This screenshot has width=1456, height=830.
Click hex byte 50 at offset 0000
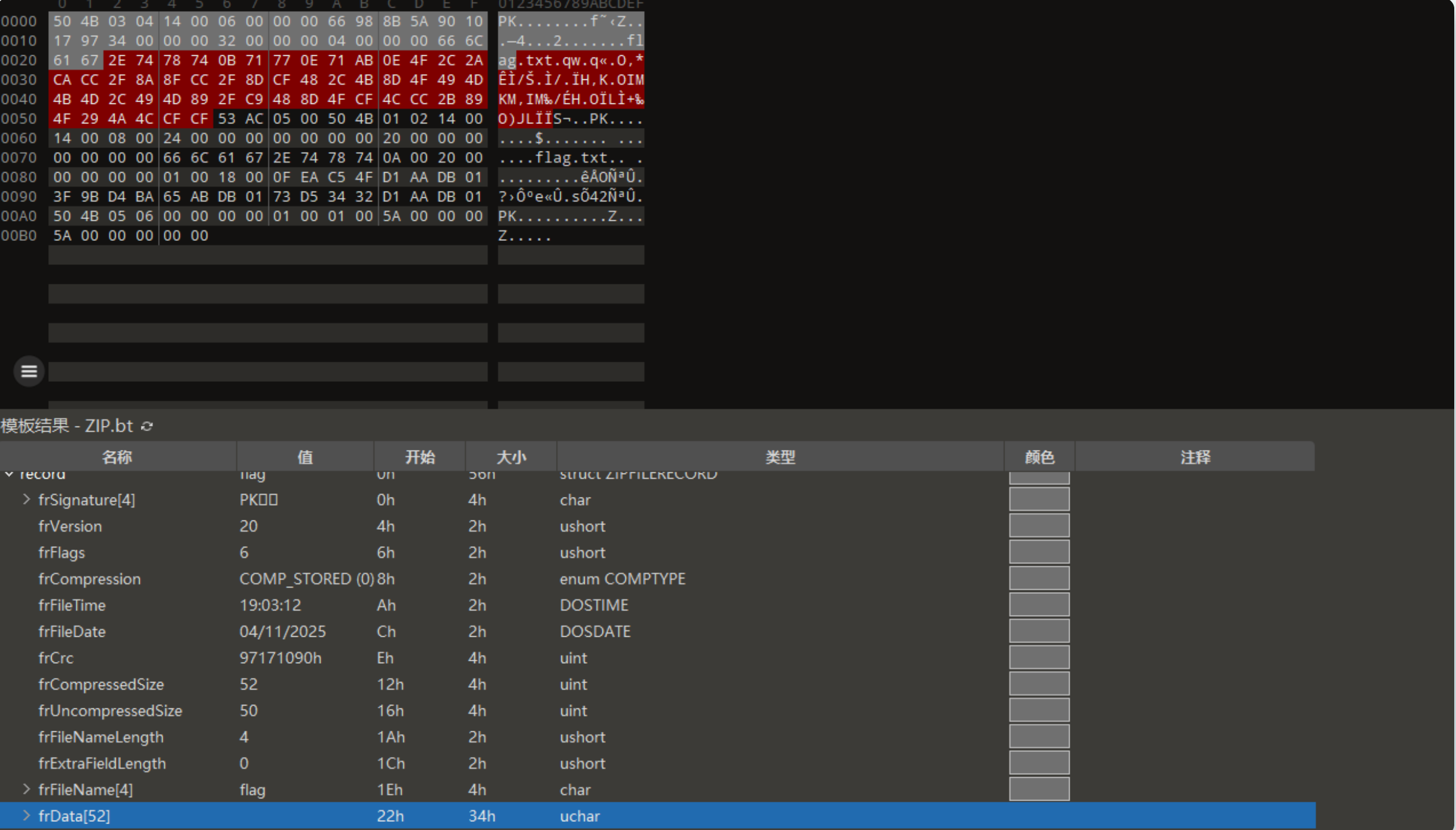62,21
